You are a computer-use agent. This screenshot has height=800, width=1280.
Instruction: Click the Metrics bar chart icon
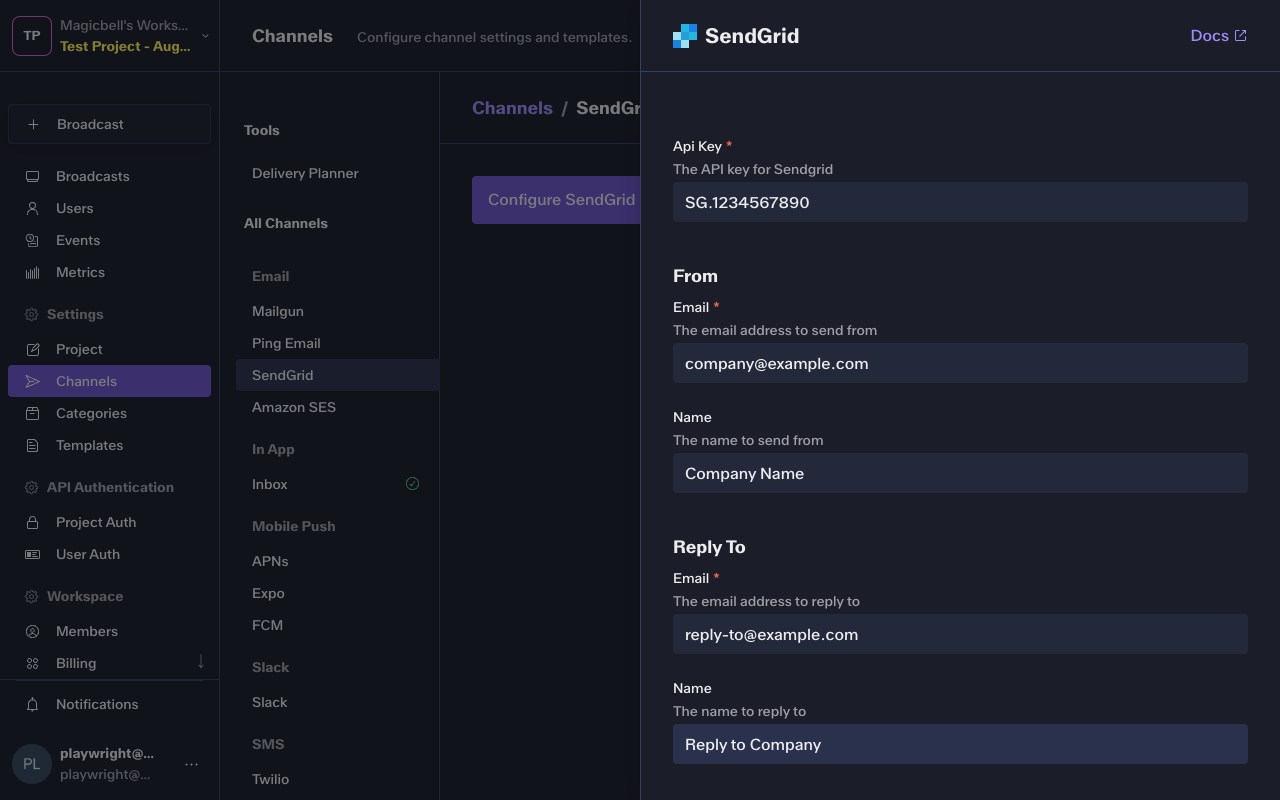click(32, 272)
